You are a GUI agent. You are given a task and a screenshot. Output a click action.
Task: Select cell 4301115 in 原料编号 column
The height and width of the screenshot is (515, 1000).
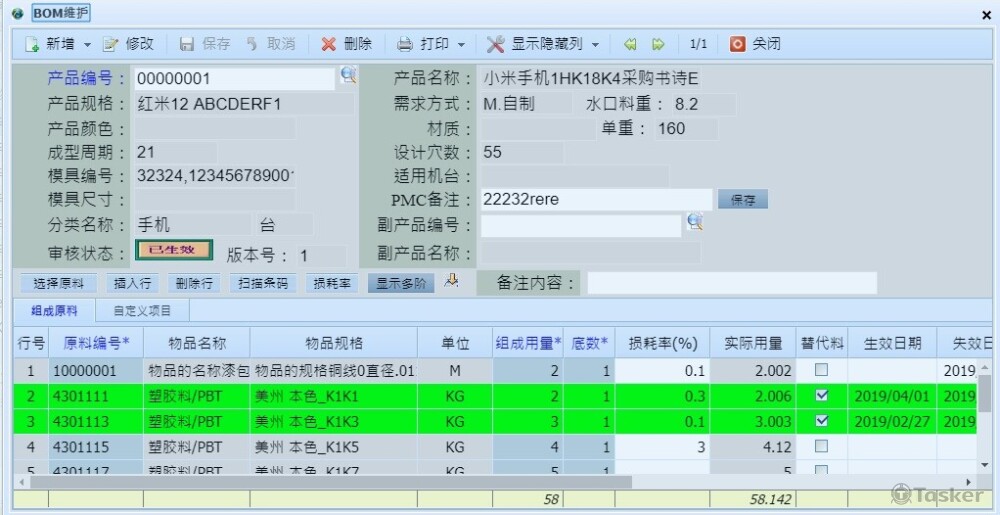(96, 447)
